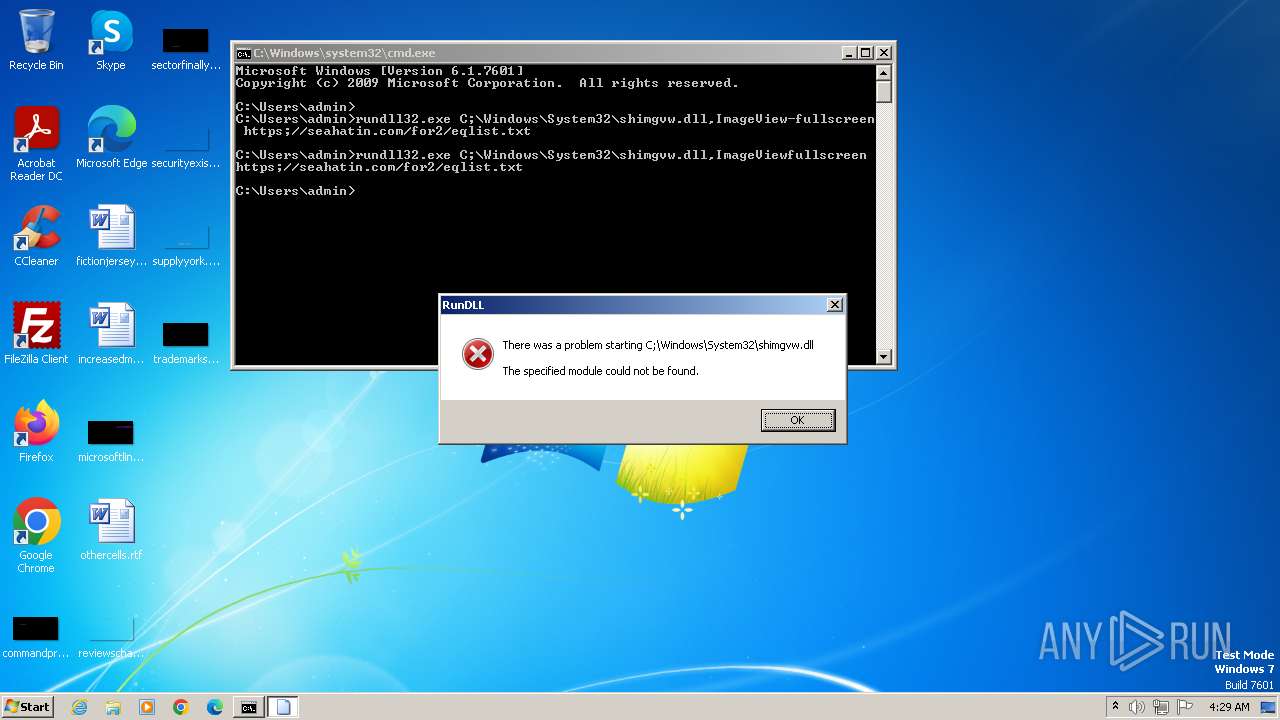Open increasedm Word document
This screenshot has width=1280, height=720.
[x=111, y=334]
